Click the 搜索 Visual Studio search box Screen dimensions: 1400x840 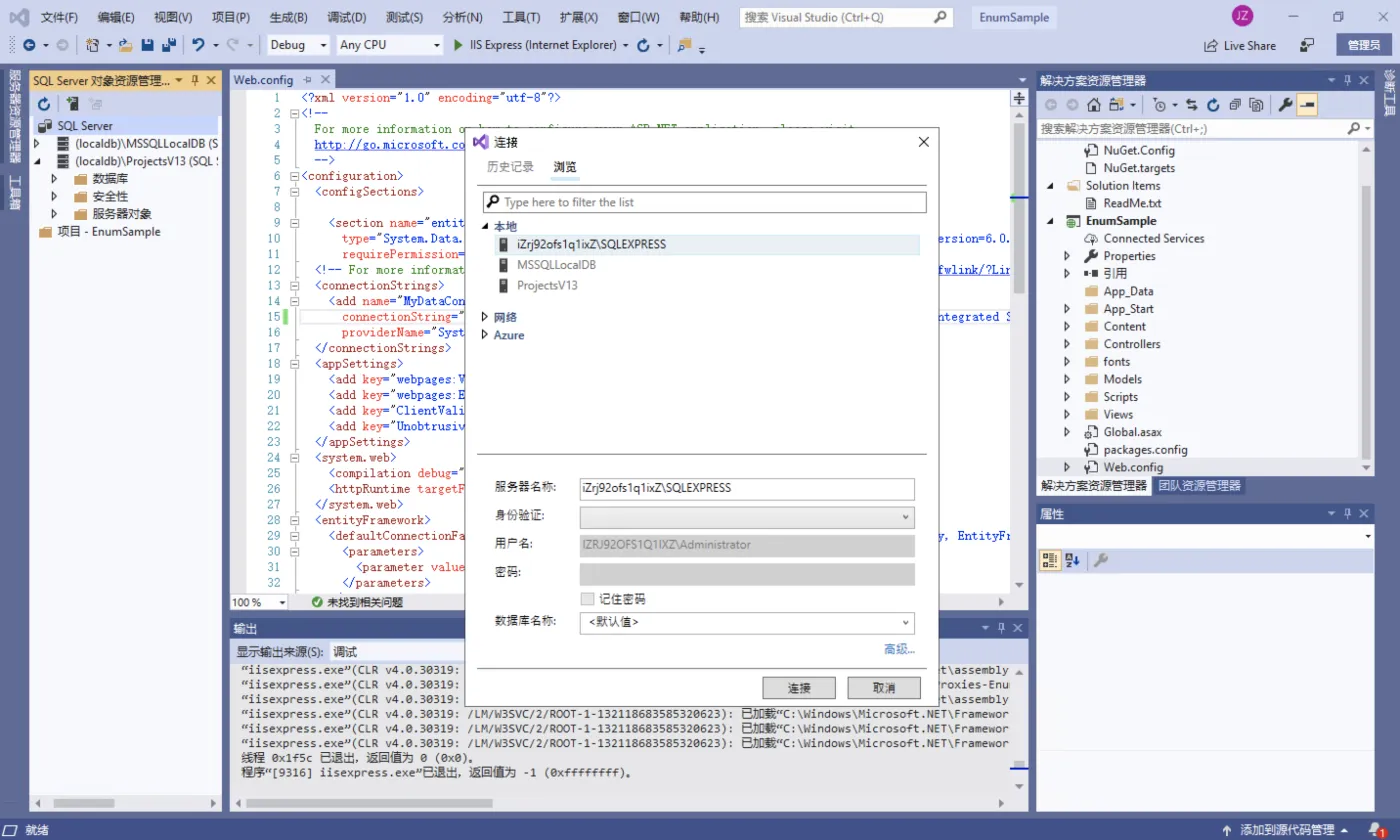pyautogui.click(x=846, y=17)
